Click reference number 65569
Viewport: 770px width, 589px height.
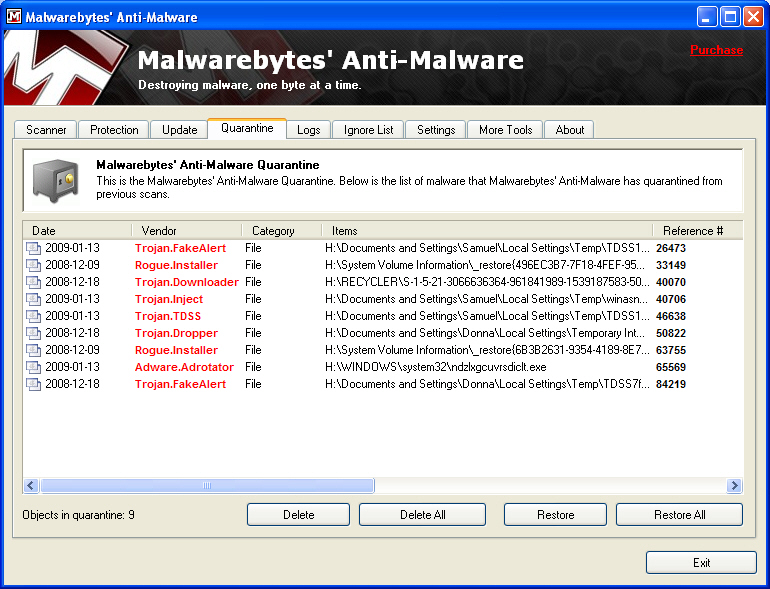click(x=671, y=367)
